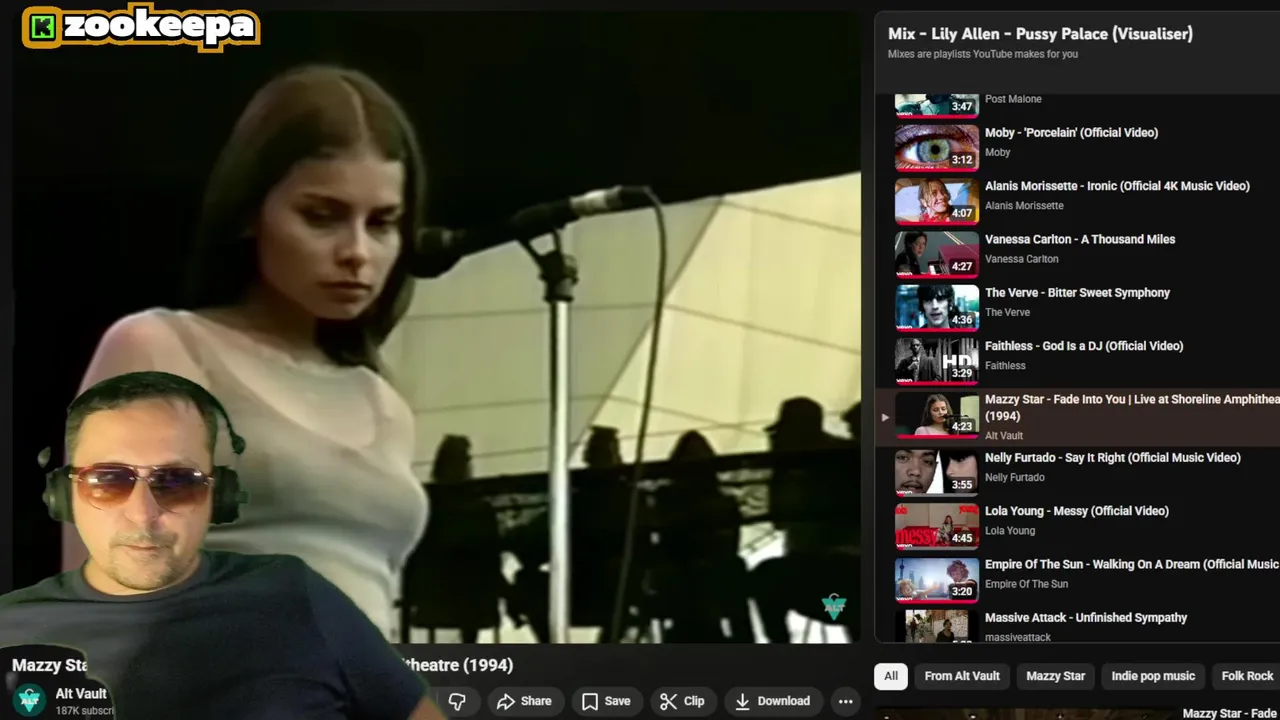This screenshot has height=720, width=1280.
Task: Open the Post Malone video thumbnail
Action: coord(937,104)
